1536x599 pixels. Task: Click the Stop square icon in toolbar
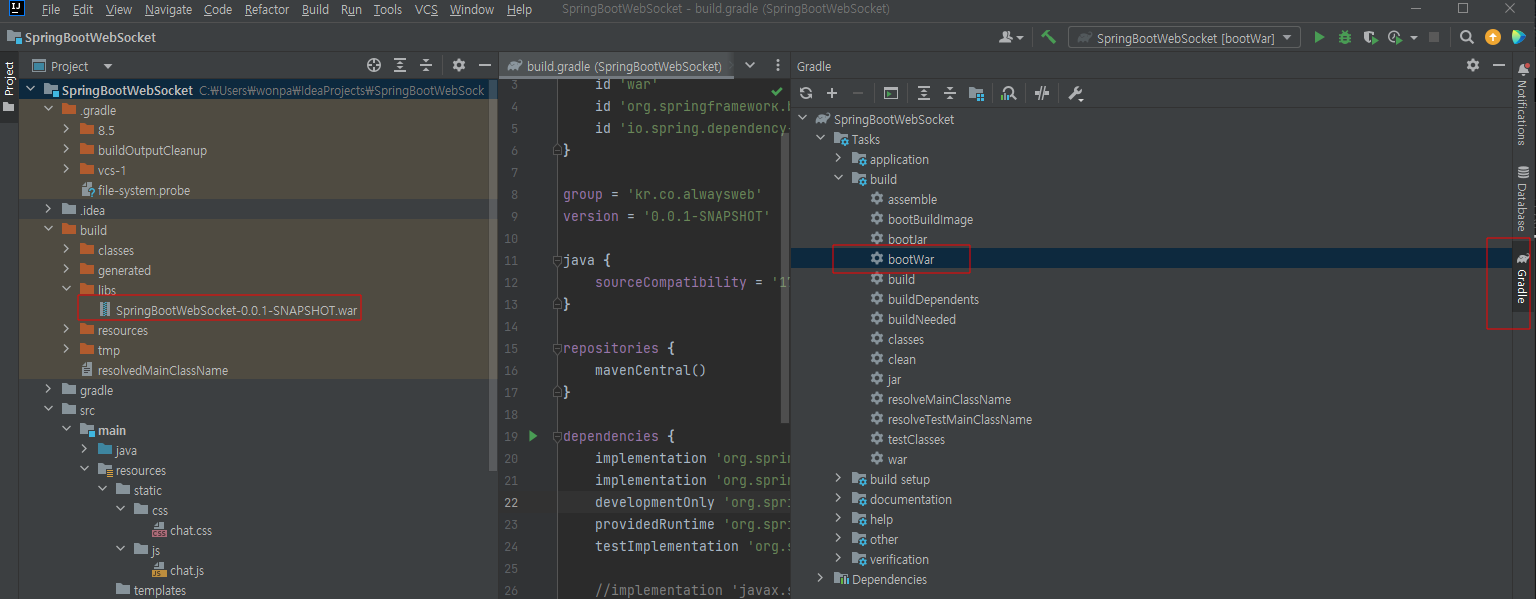click(x=1434, y=37)
